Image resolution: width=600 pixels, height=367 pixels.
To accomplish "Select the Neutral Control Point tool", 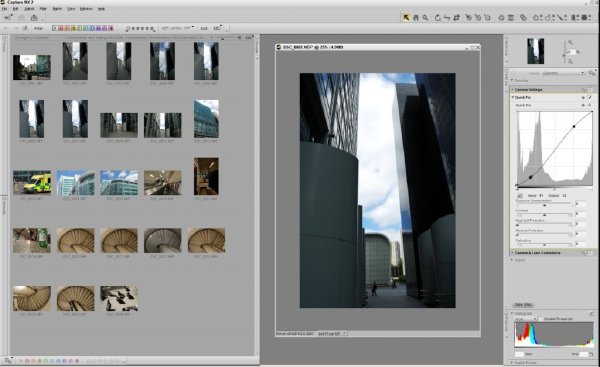I will click(478, 18).
